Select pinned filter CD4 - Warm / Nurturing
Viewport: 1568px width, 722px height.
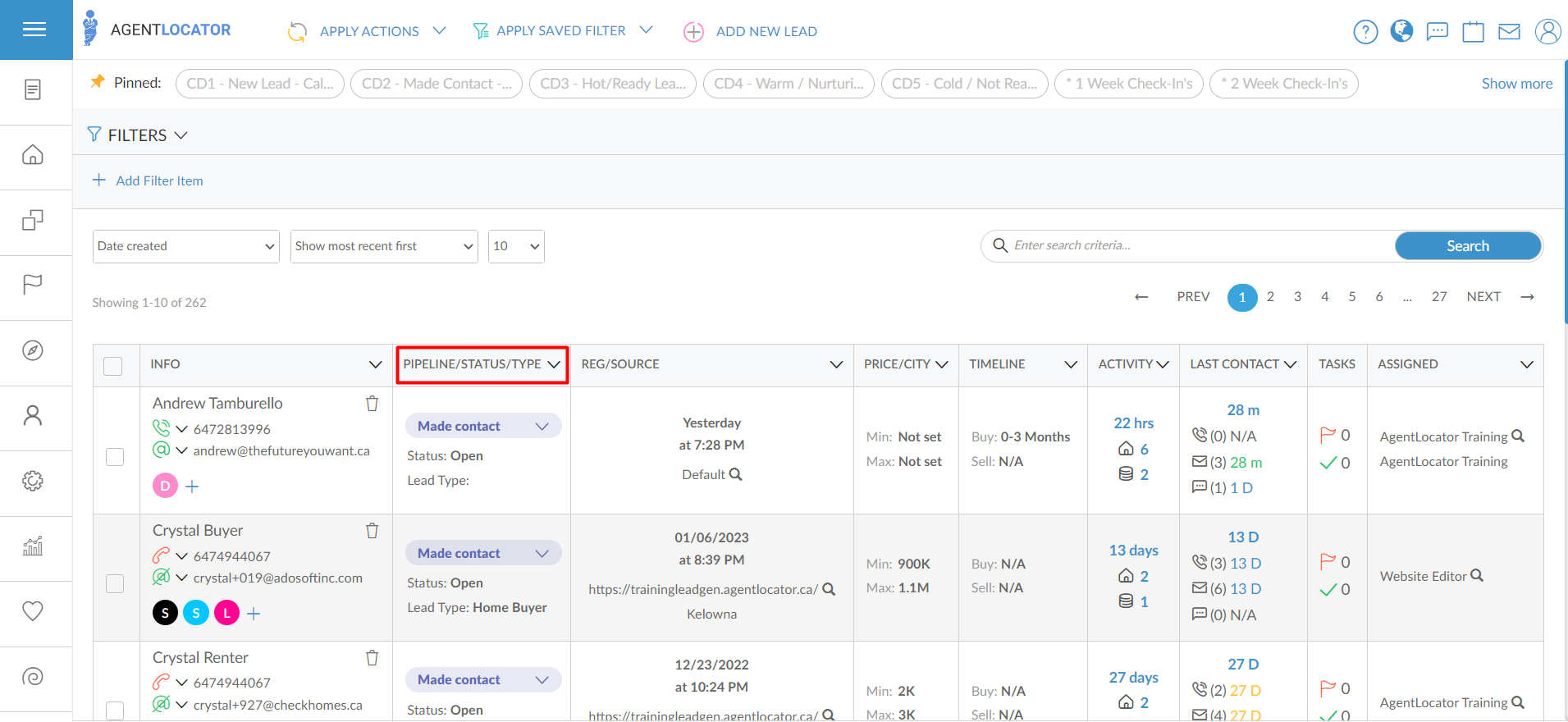789,84
